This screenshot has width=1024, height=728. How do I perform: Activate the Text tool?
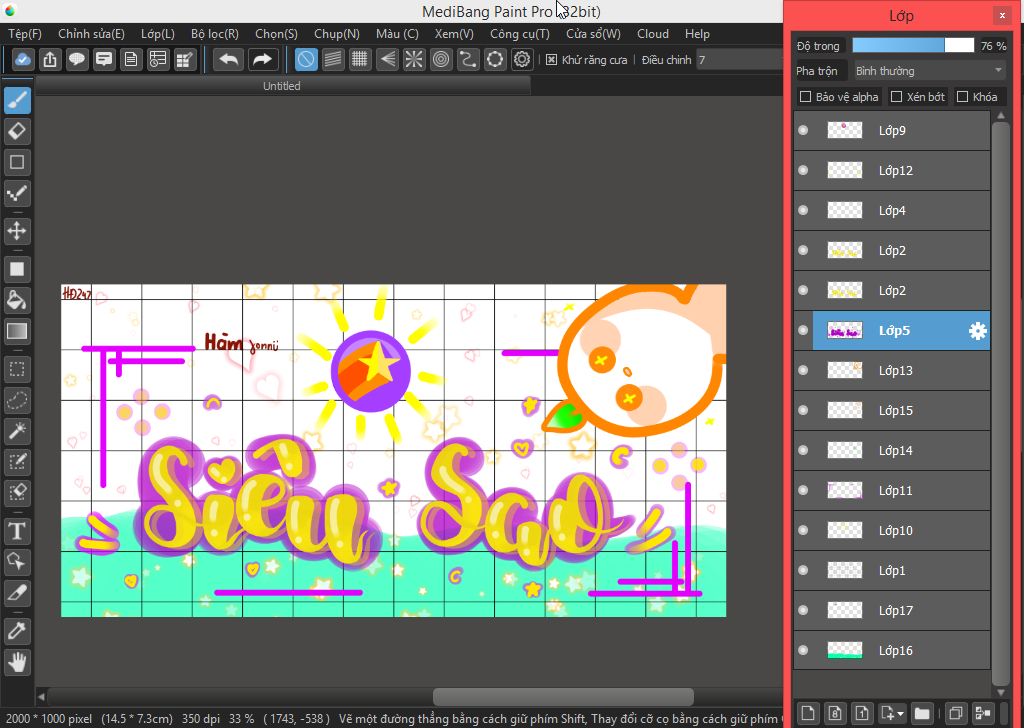point(17,530)
